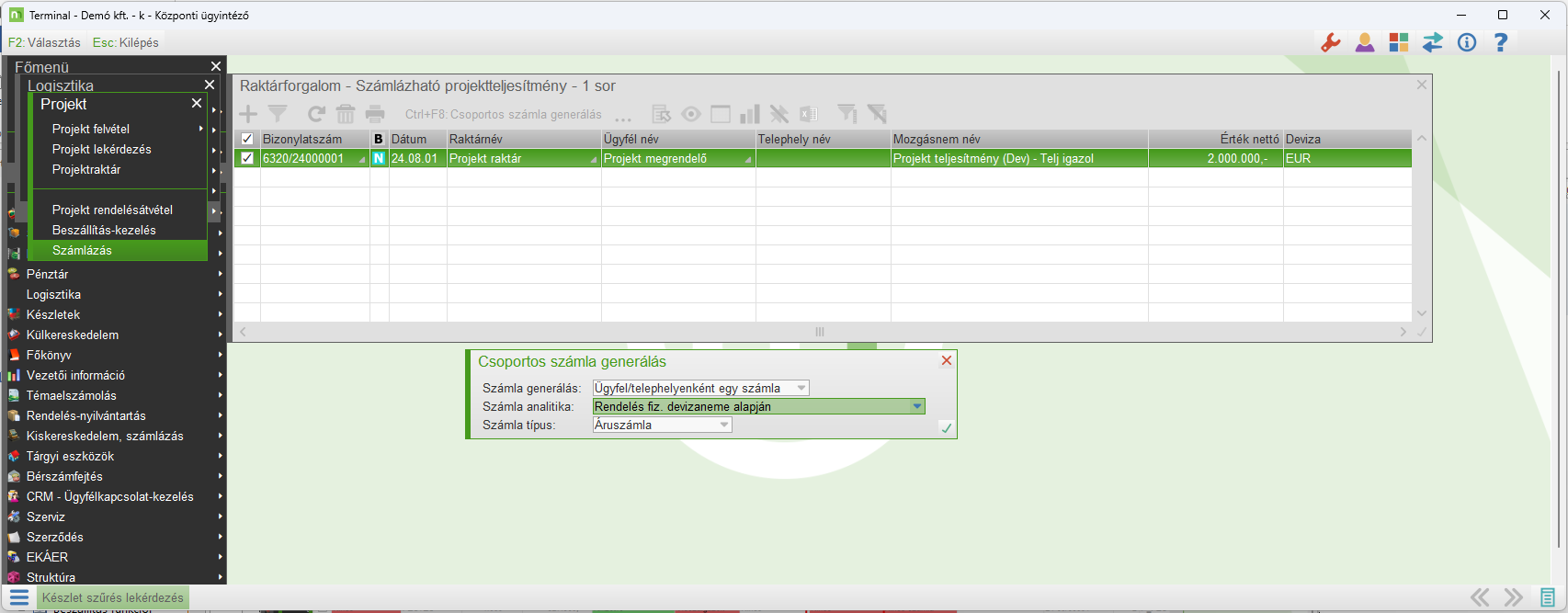
Task: Click the two-arrows switch icon
Action: click(1433, 42)
